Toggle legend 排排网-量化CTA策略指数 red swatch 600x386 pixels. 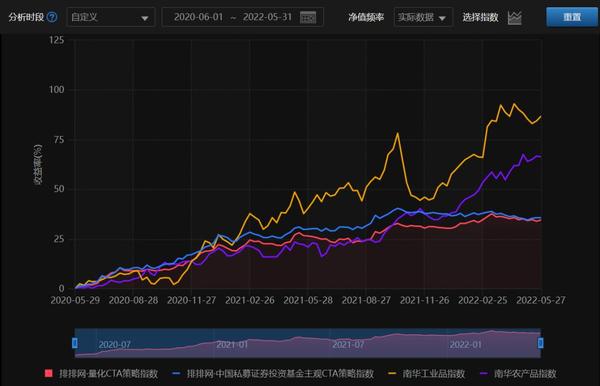(x=49, y=373)
